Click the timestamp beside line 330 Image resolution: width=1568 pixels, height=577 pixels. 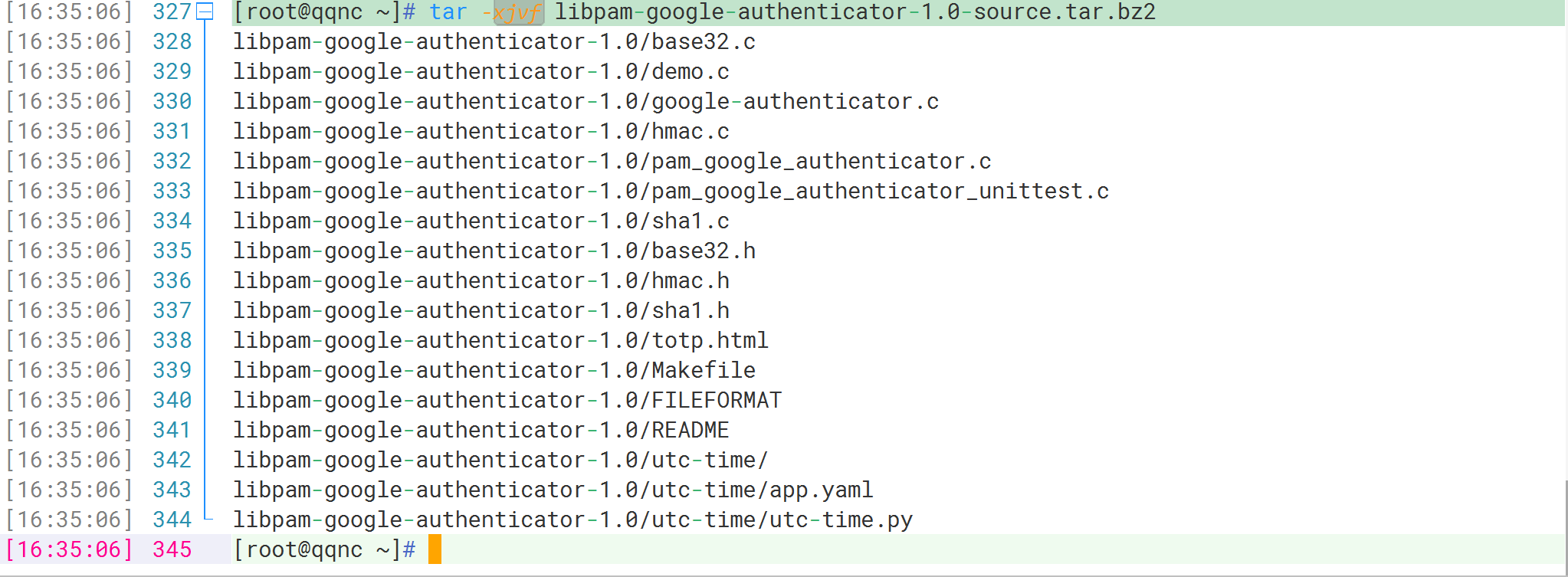pyautogui.click(x=70, y=102)
